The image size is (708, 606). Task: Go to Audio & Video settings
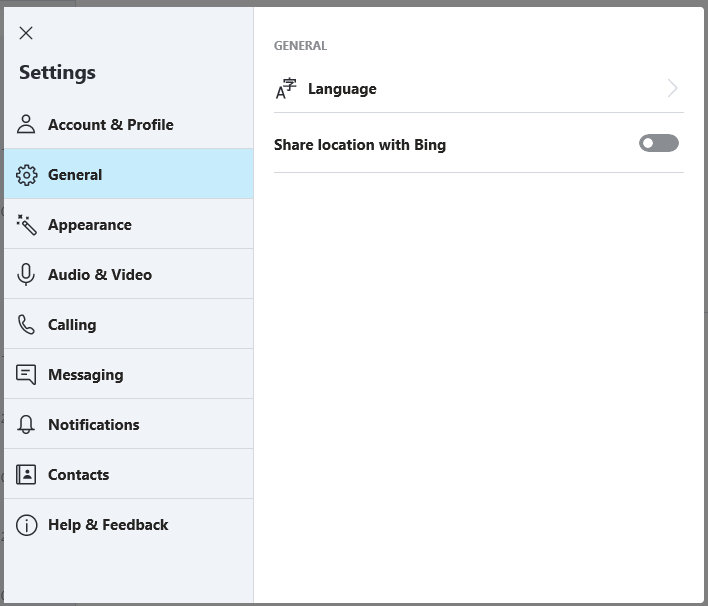pyautogui.click(x=129, y=275)
